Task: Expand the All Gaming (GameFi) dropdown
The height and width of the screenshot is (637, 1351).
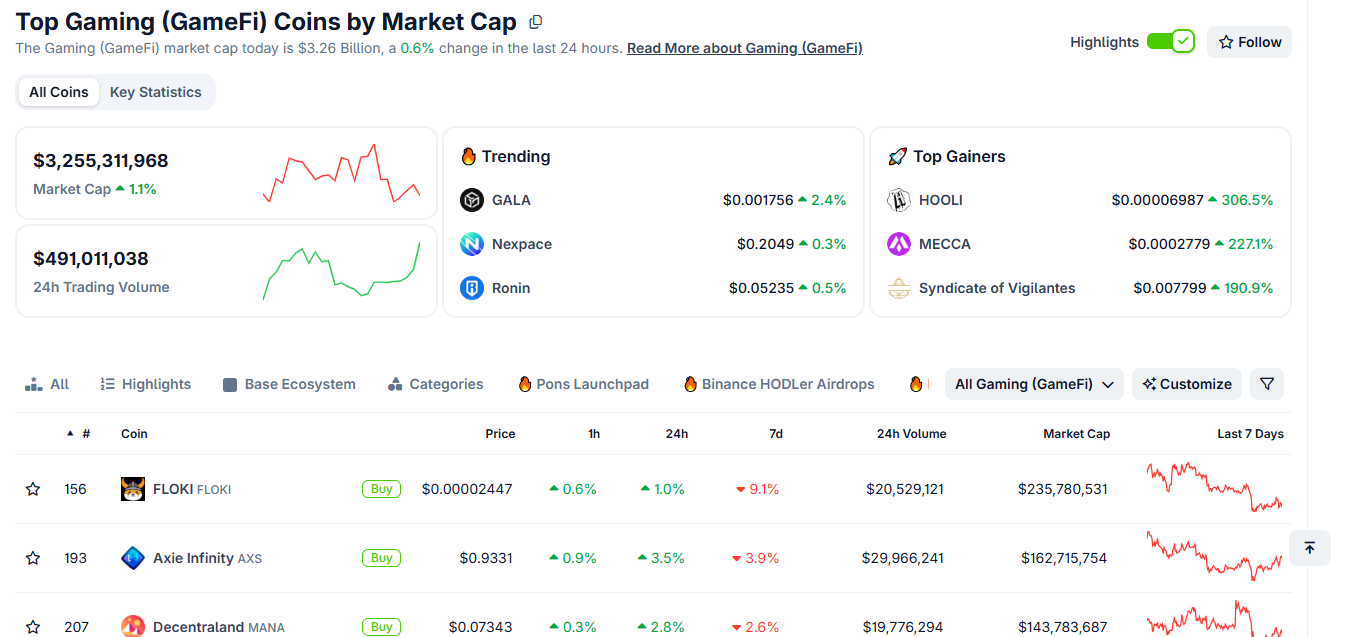Action: 1034,384
